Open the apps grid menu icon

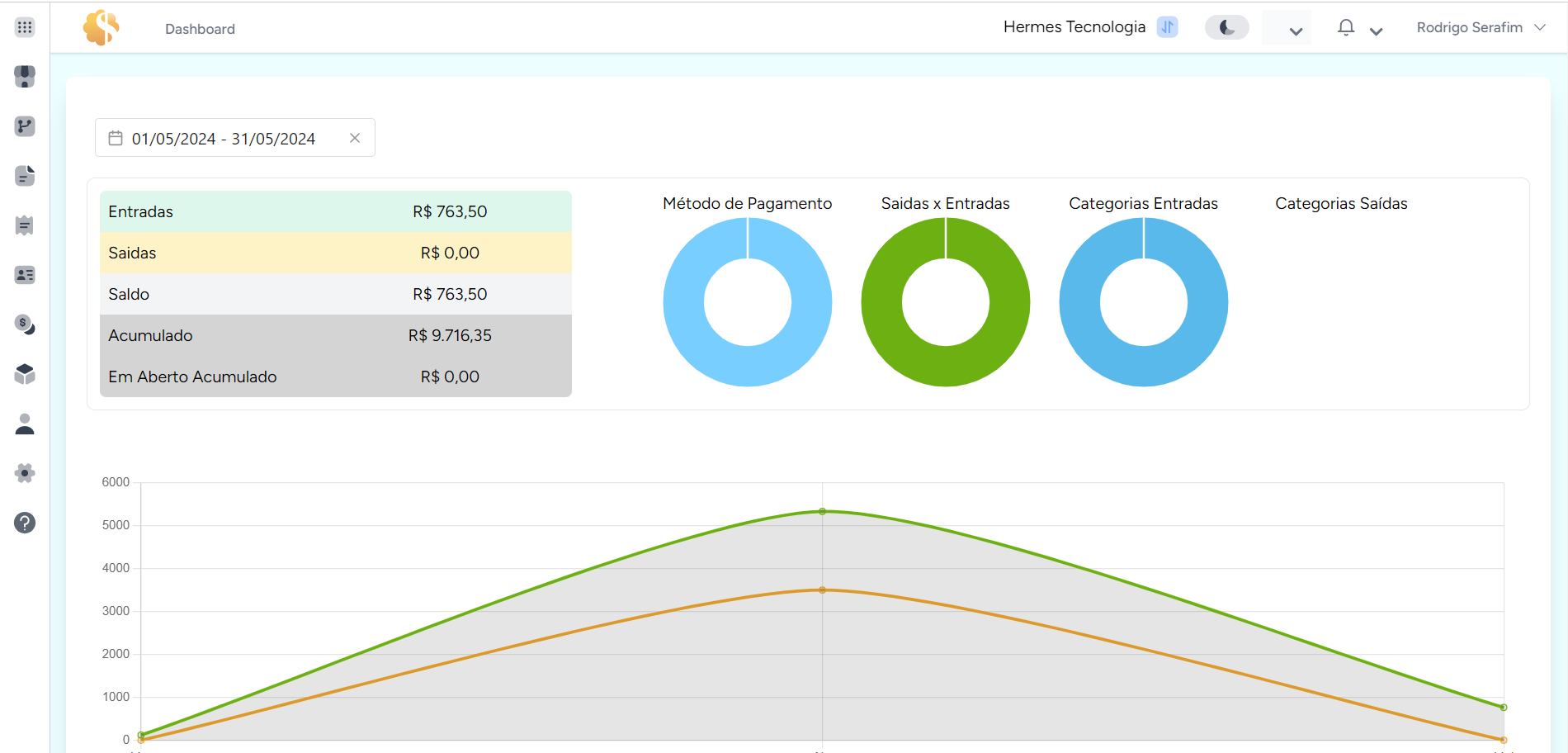(25, 27)
